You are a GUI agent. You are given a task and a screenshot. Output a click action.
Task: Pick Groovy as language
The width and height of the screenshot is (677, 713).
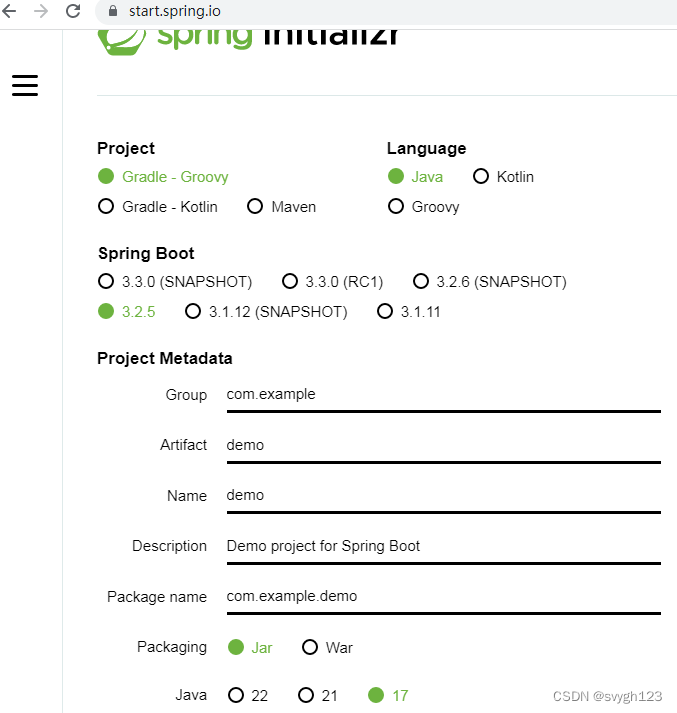click(x=424, y=206)
